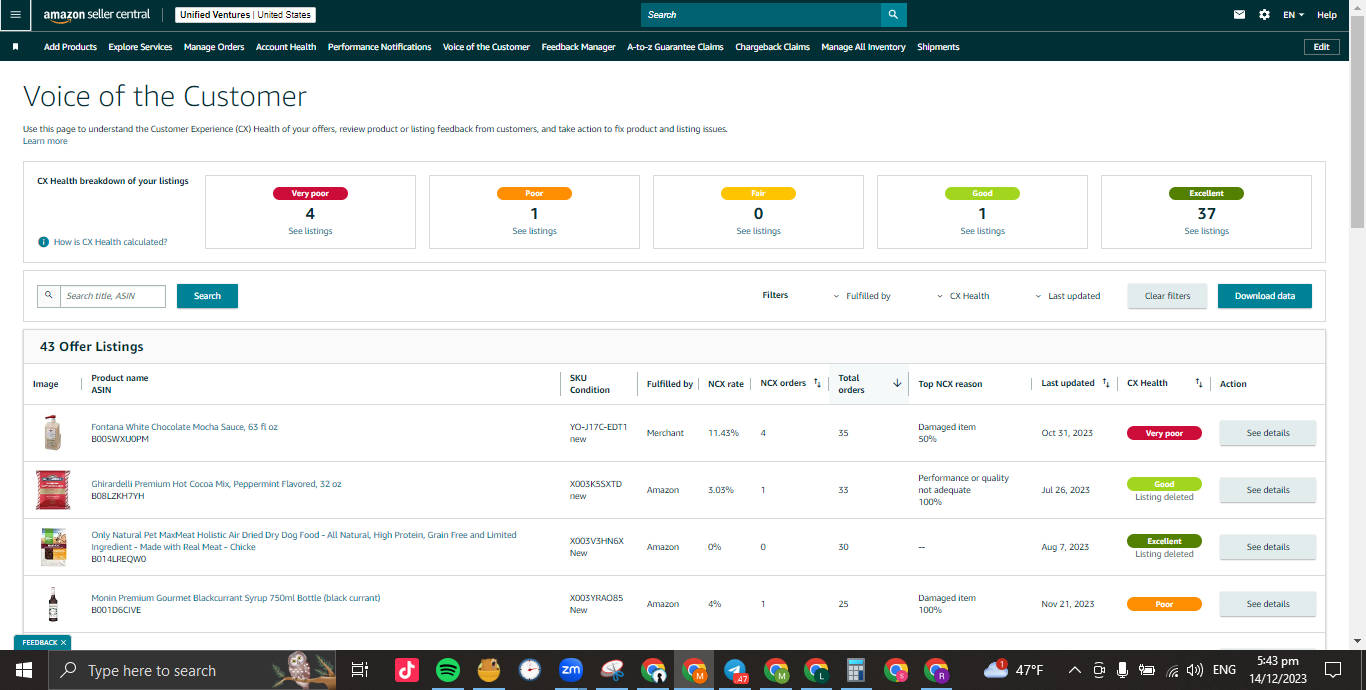Click Monin Blackcurrant Syrup thumbnail
The width and height of the screenshot is (1366, 690).
point(52,604)
